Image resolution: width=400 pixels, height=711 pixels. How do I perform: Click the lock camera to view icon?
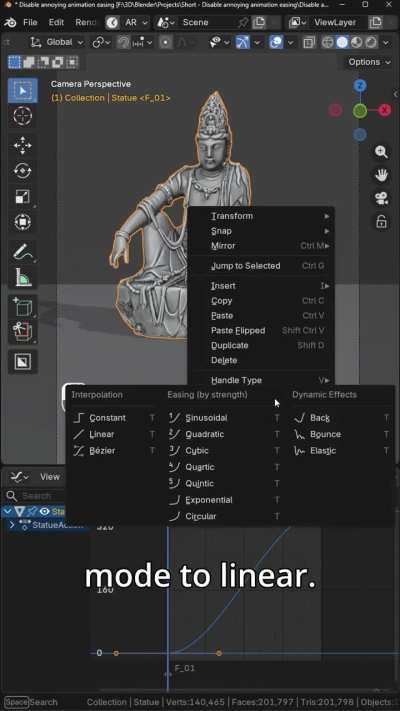click(x=381, y=222)
